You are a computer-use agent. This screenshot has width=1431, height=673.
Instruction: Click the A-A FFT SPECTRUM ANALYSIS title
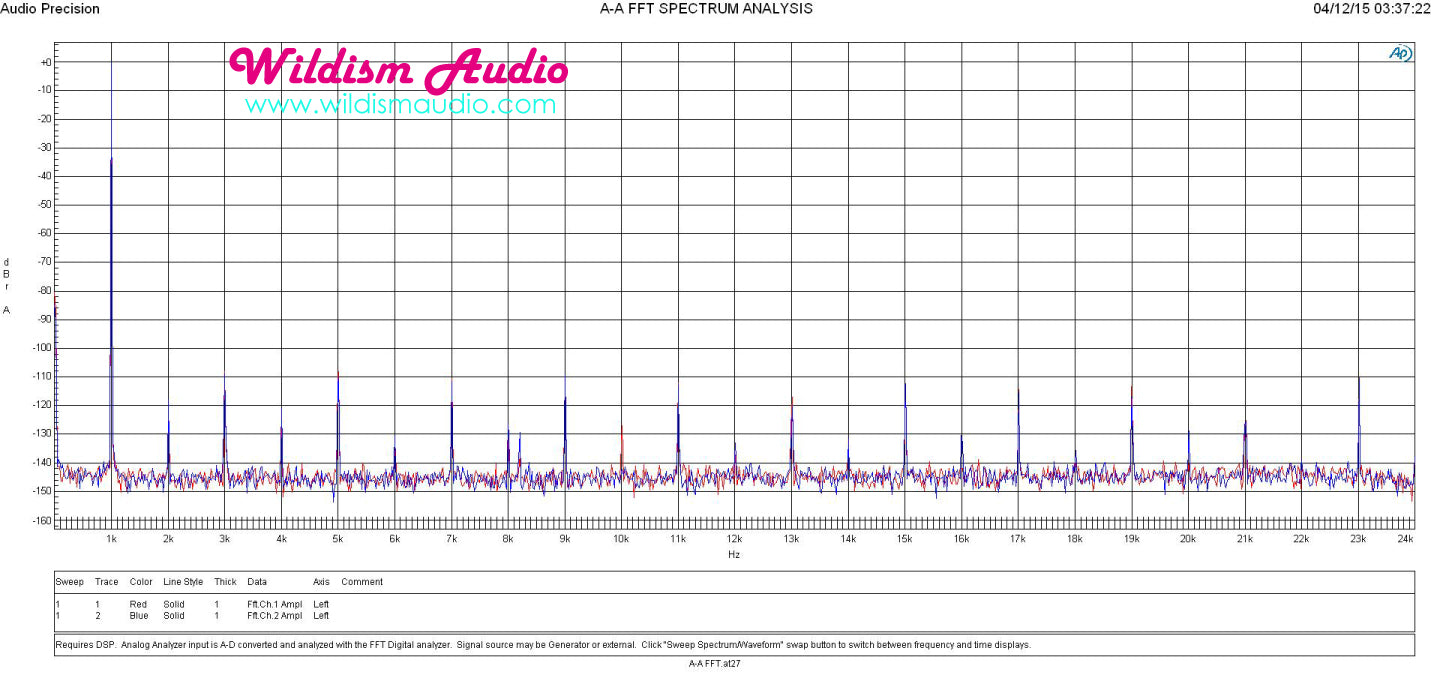tap(706, 9)
